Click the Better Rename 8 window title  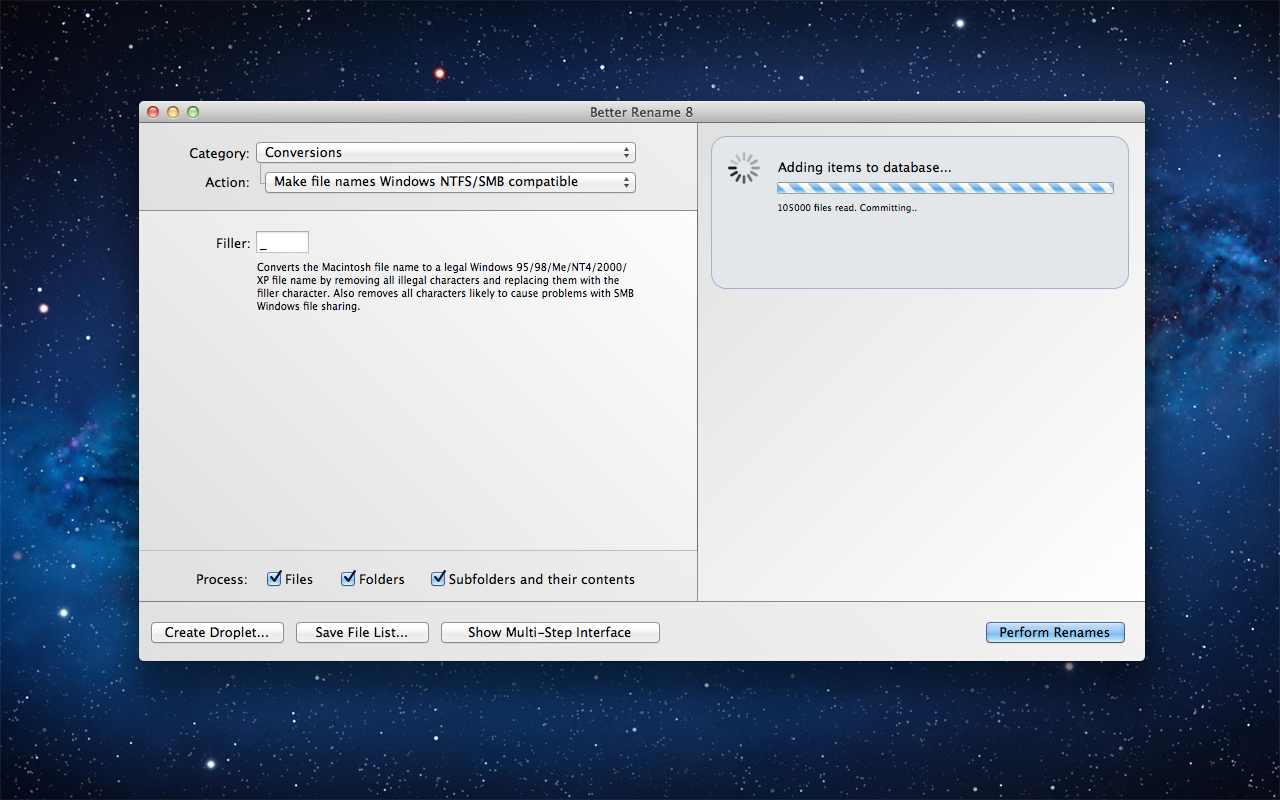641,112
